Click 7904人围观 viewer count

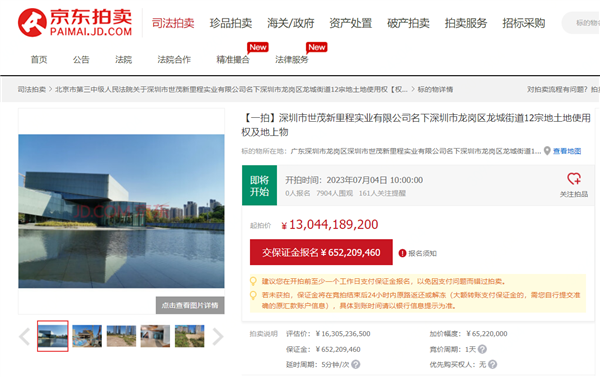334,193
